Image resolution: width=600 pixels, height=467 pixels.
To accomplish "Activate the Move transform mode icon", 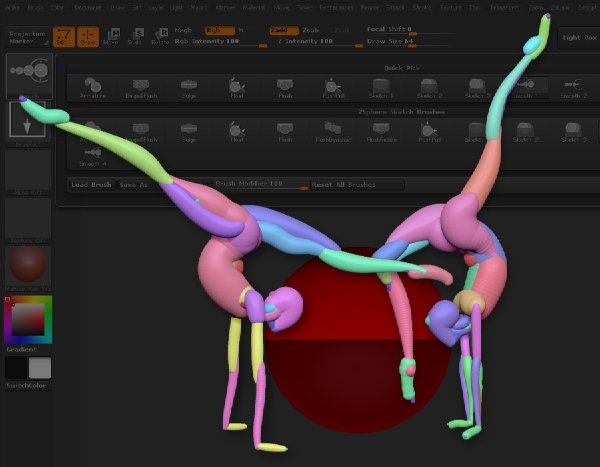I will tap(113, 37).
